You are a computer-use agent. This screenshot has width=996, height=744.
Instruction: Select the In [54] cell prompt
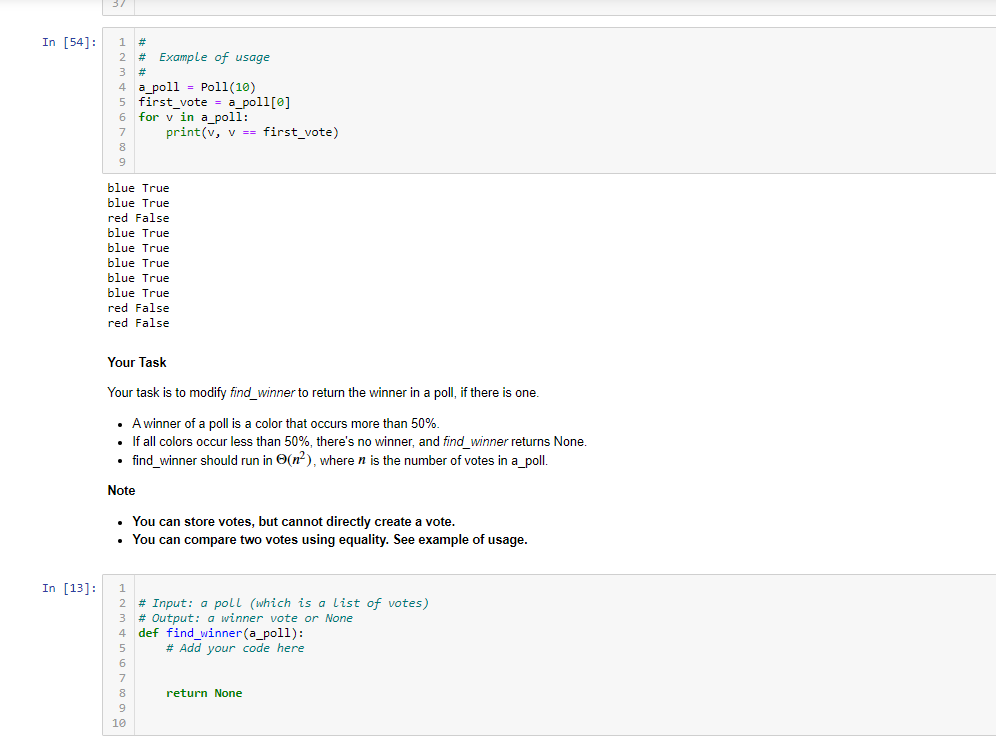click(x=69, y=42)
